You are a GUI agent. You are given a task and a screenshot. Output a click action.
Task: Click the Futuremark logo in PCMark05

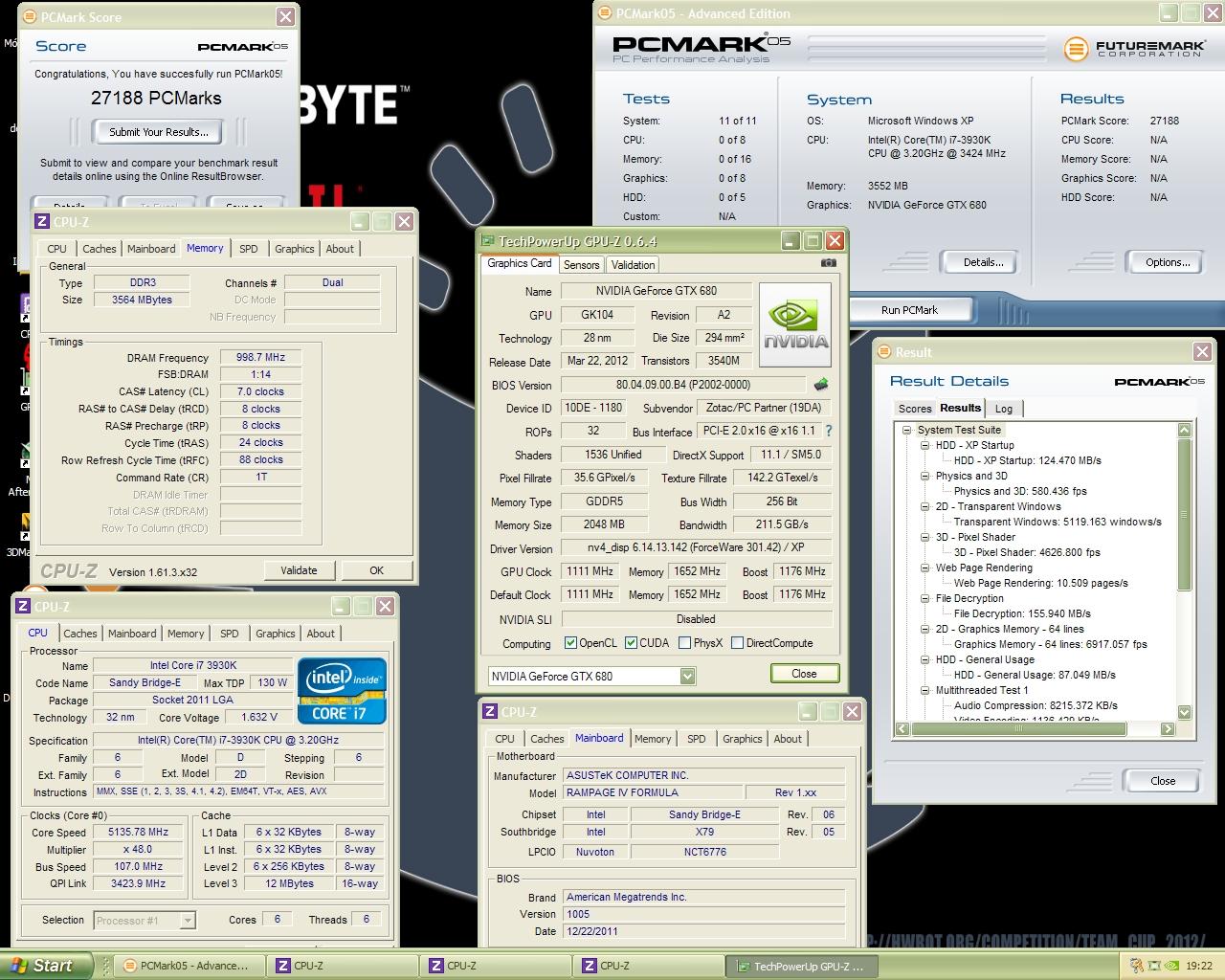click(x=1133, y=48)
